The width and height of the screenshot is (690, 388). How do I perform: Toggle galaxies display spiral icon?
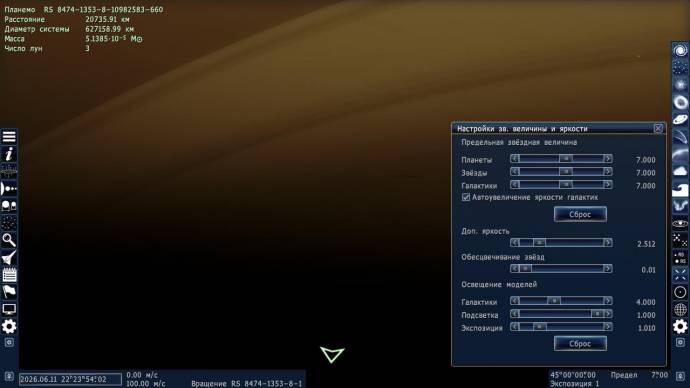pyautogui.click(x=680, y=50)
